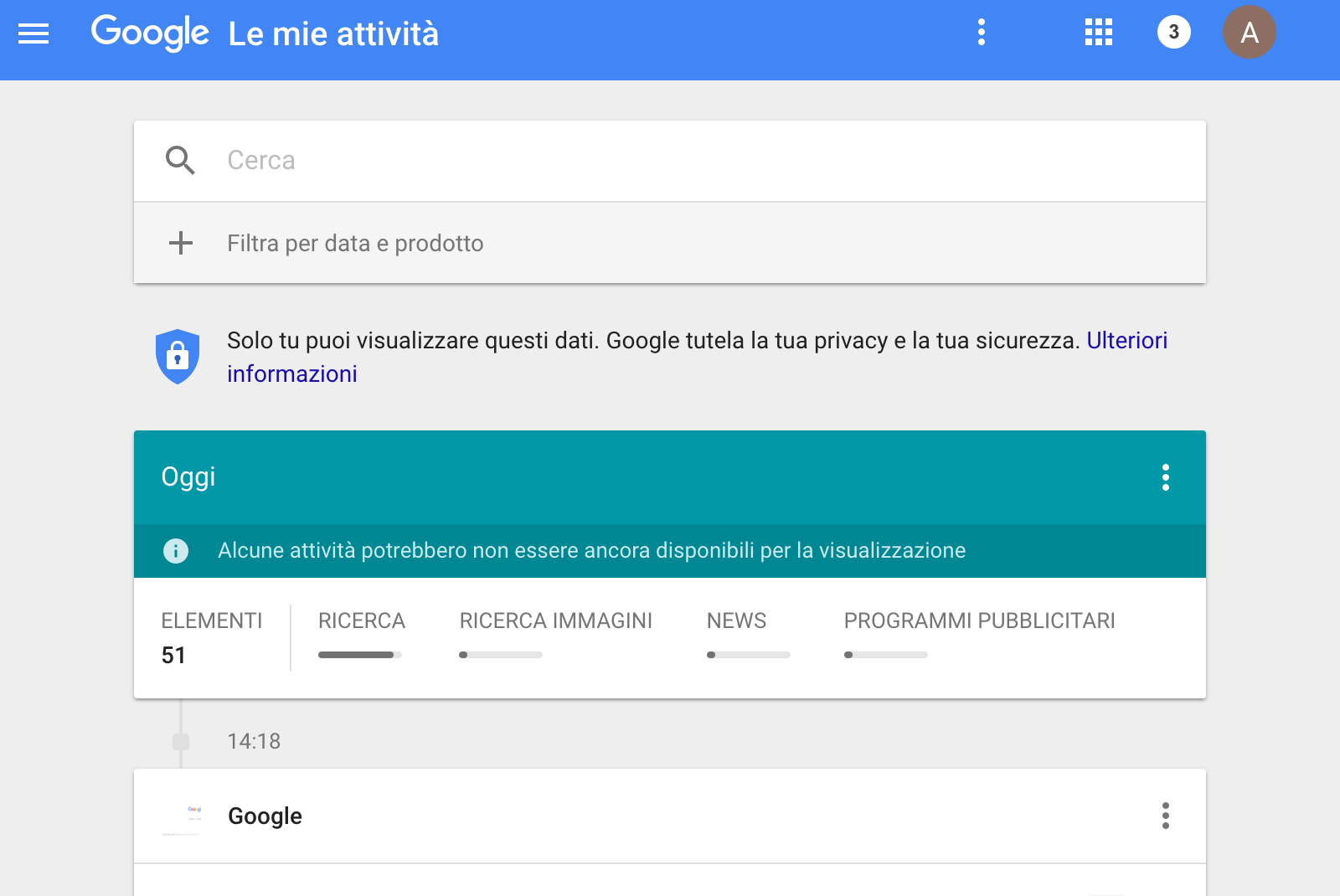Select the RICERCA category
Image resolution: width=1340 pixels, height=896 pixels.
361,621
